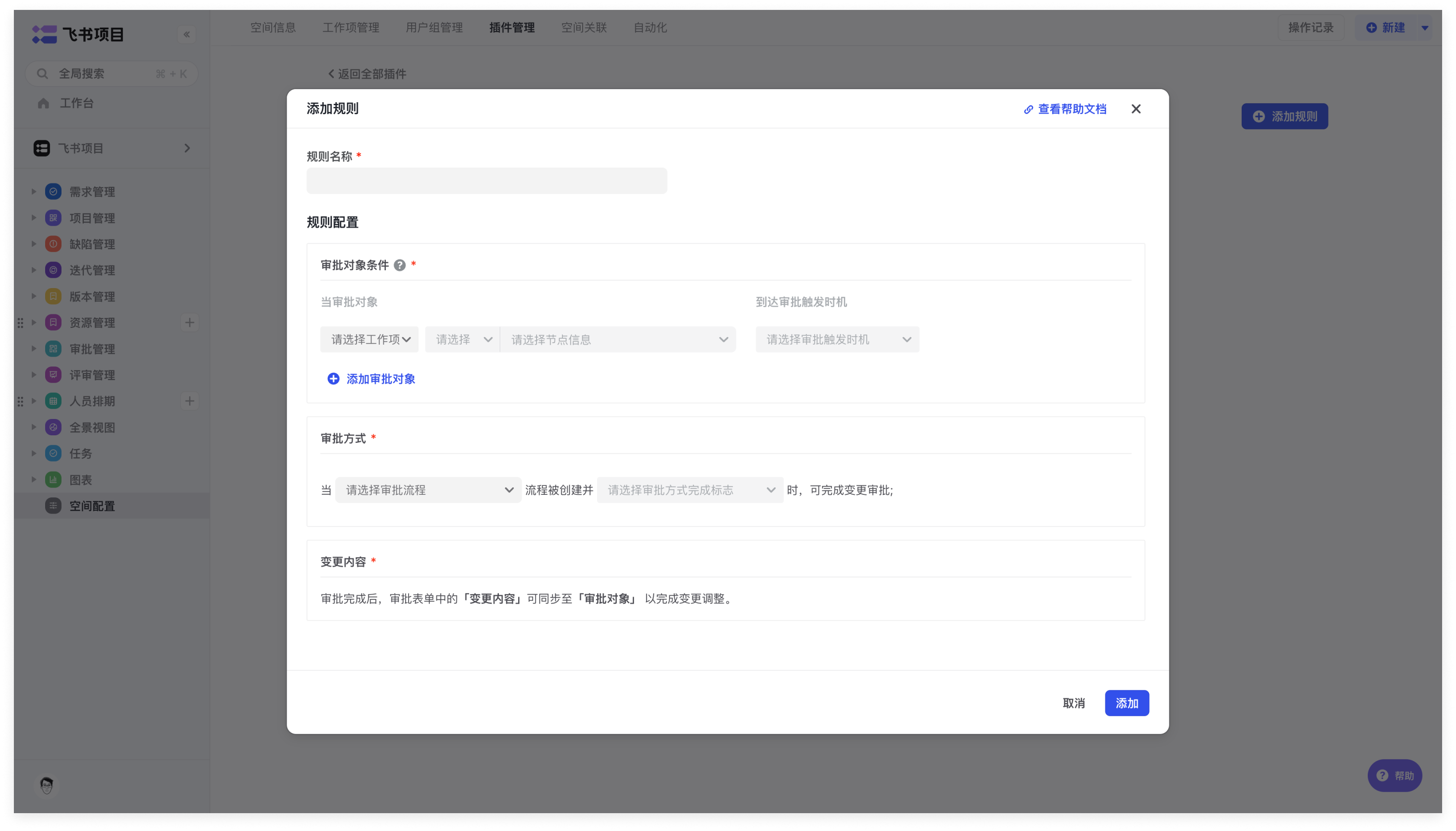Screen dimensions: 1456x831
Task: Select 图表 in the sidebar
Action: click(x=112, y=480)
